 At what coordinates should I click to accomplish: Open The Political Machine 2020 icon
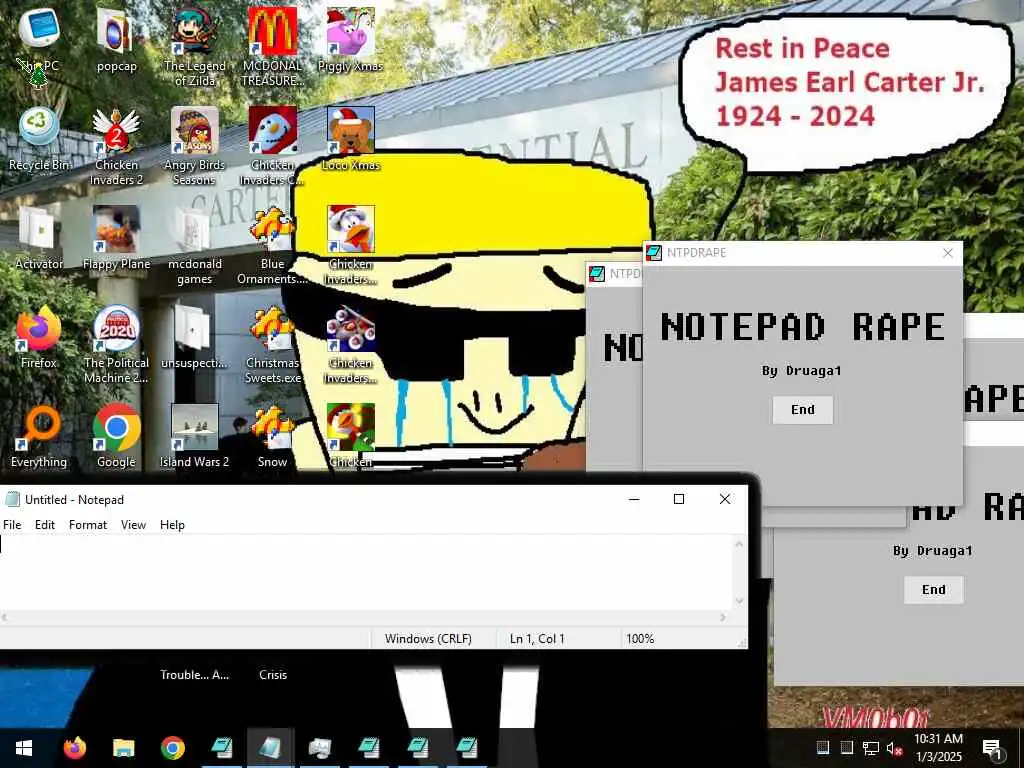pyautogui.click(x=116, y=344)
